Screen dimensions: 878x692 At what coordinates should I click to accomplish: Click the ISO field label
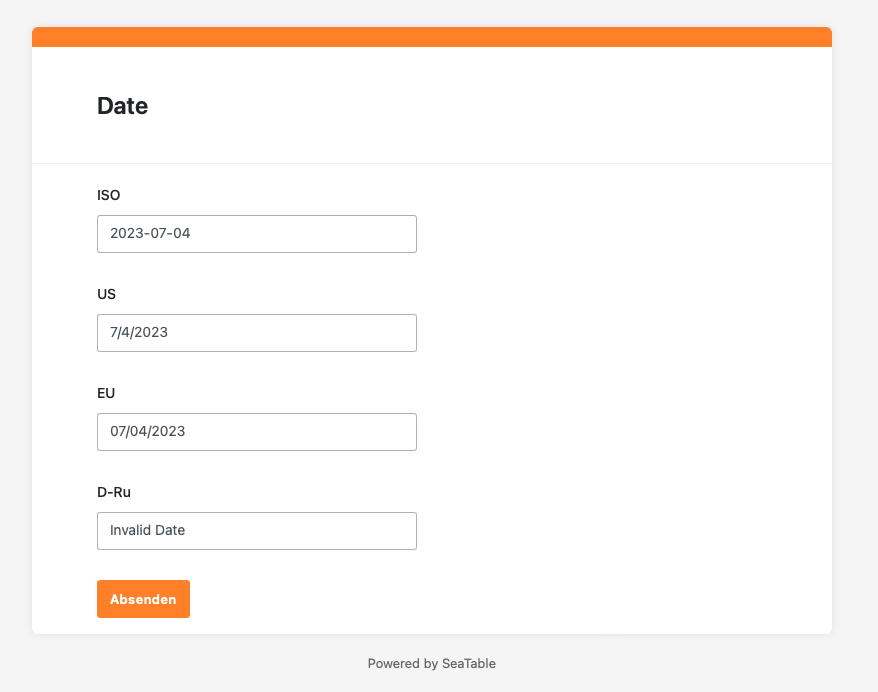(108, 195)
